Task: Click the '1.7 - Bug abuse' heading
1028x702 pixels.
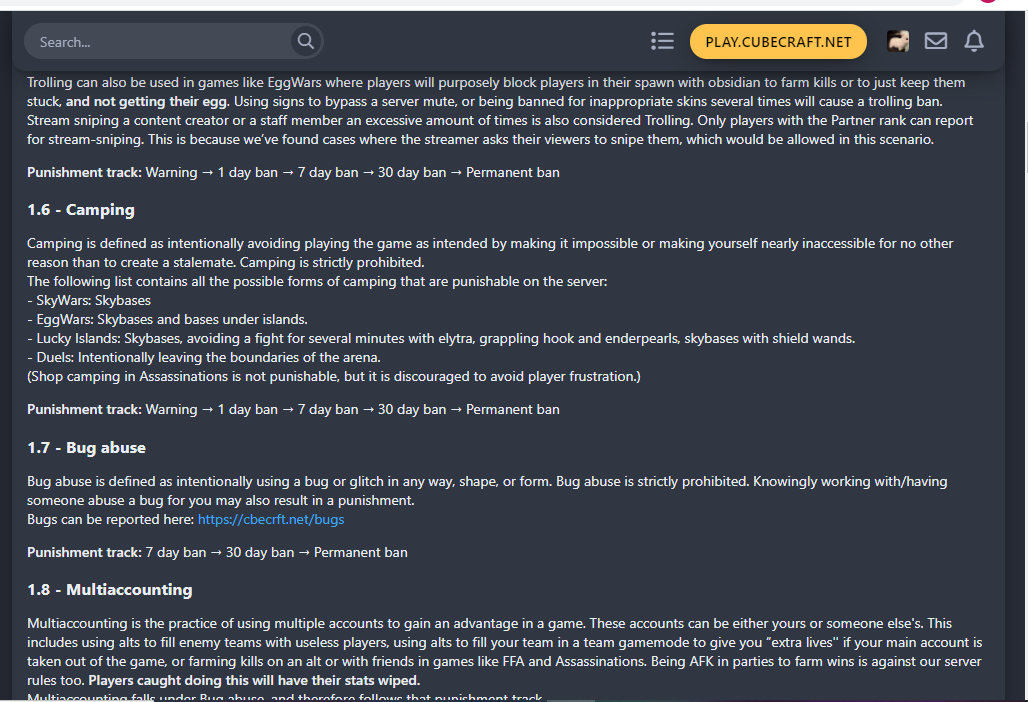Action: 87,448
